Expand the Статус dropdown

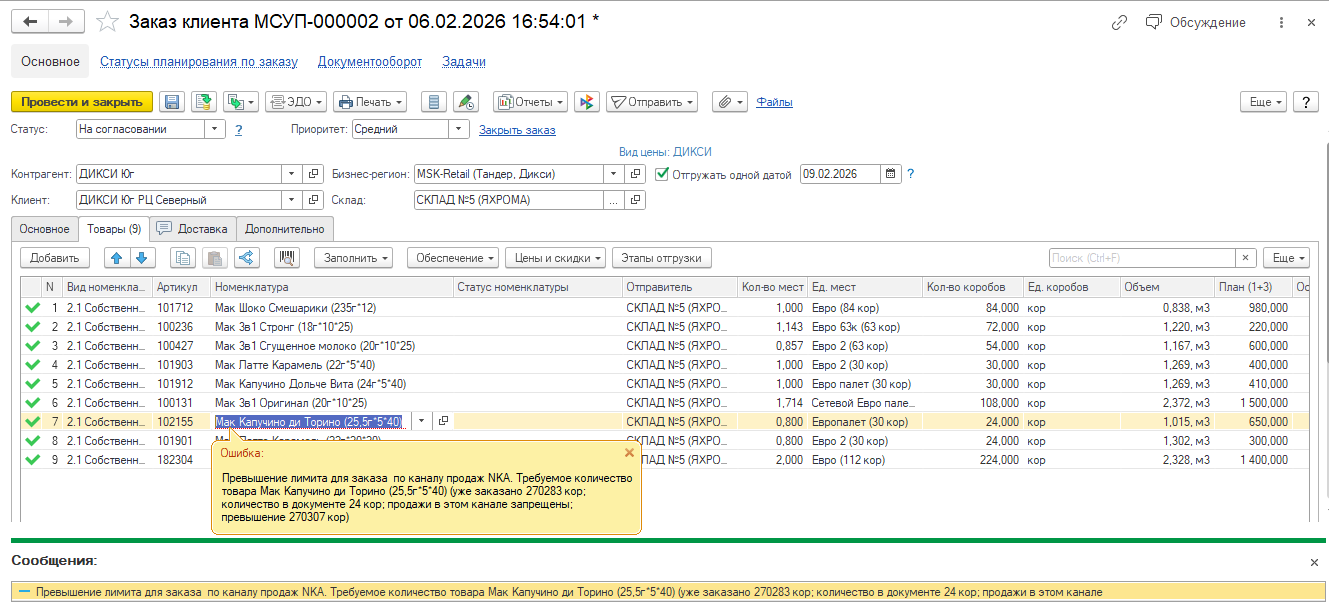pos(215,129)
